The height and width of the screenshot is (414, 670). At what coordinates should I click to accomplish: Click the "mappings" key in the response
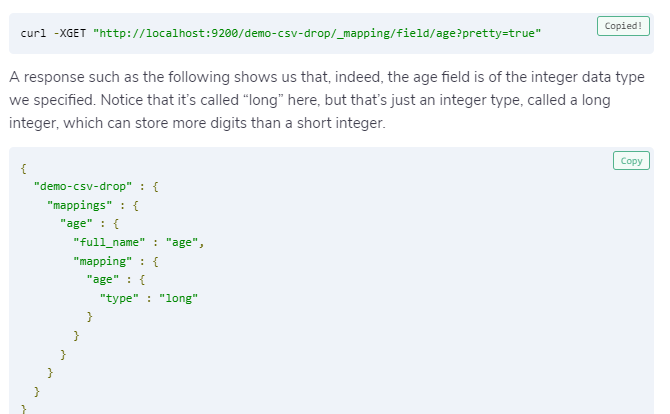(79, 205)
